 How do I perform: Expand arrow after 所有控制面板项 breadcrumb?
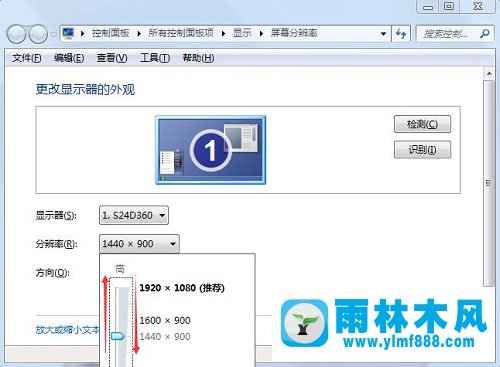tap(223, 34)
